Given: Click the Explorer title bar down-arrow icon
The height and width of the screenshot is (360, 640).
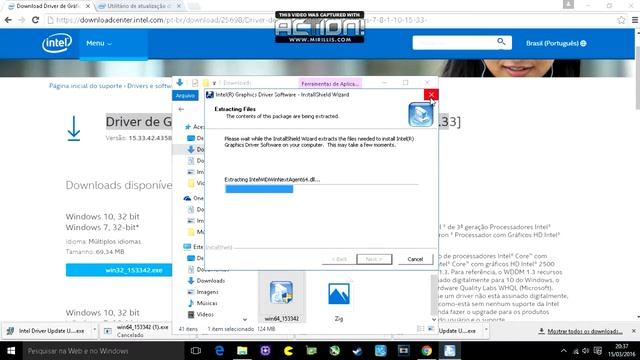Looking at the screenshot, I should 180,82.
